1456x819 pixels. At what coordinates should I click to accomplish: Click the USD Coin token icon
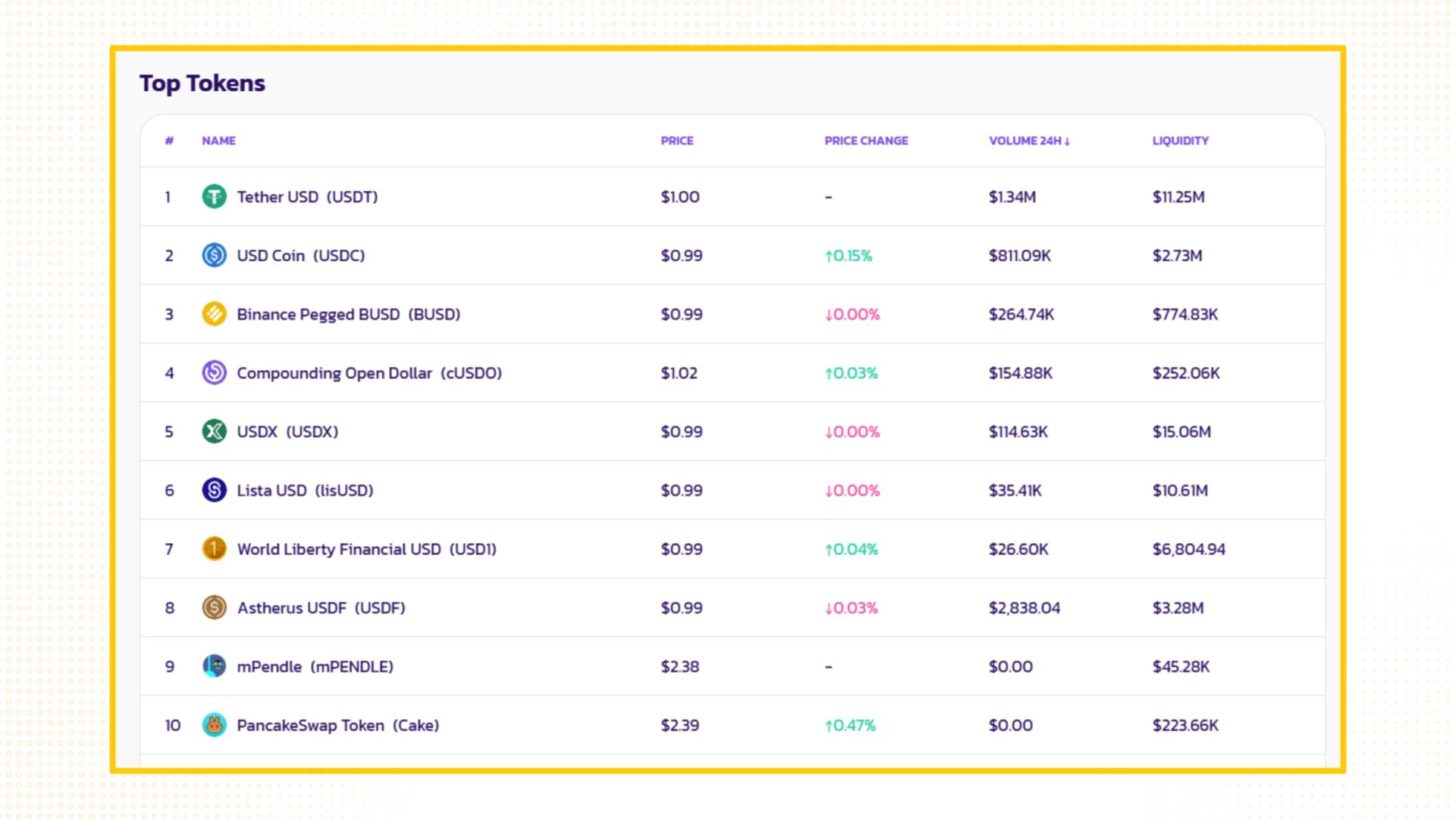pos(214,256)
